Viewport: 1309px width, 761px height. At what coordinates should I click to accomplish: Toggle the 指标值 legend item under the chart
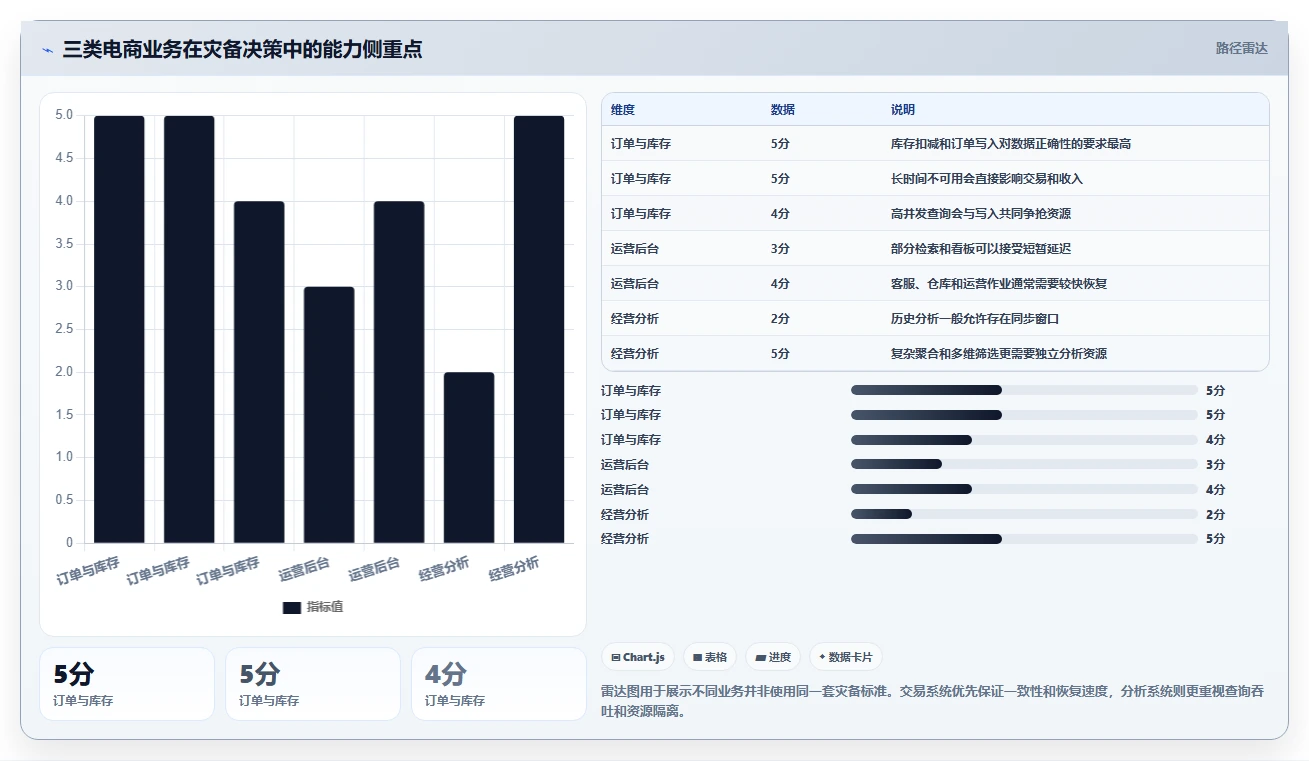(313, 607)
